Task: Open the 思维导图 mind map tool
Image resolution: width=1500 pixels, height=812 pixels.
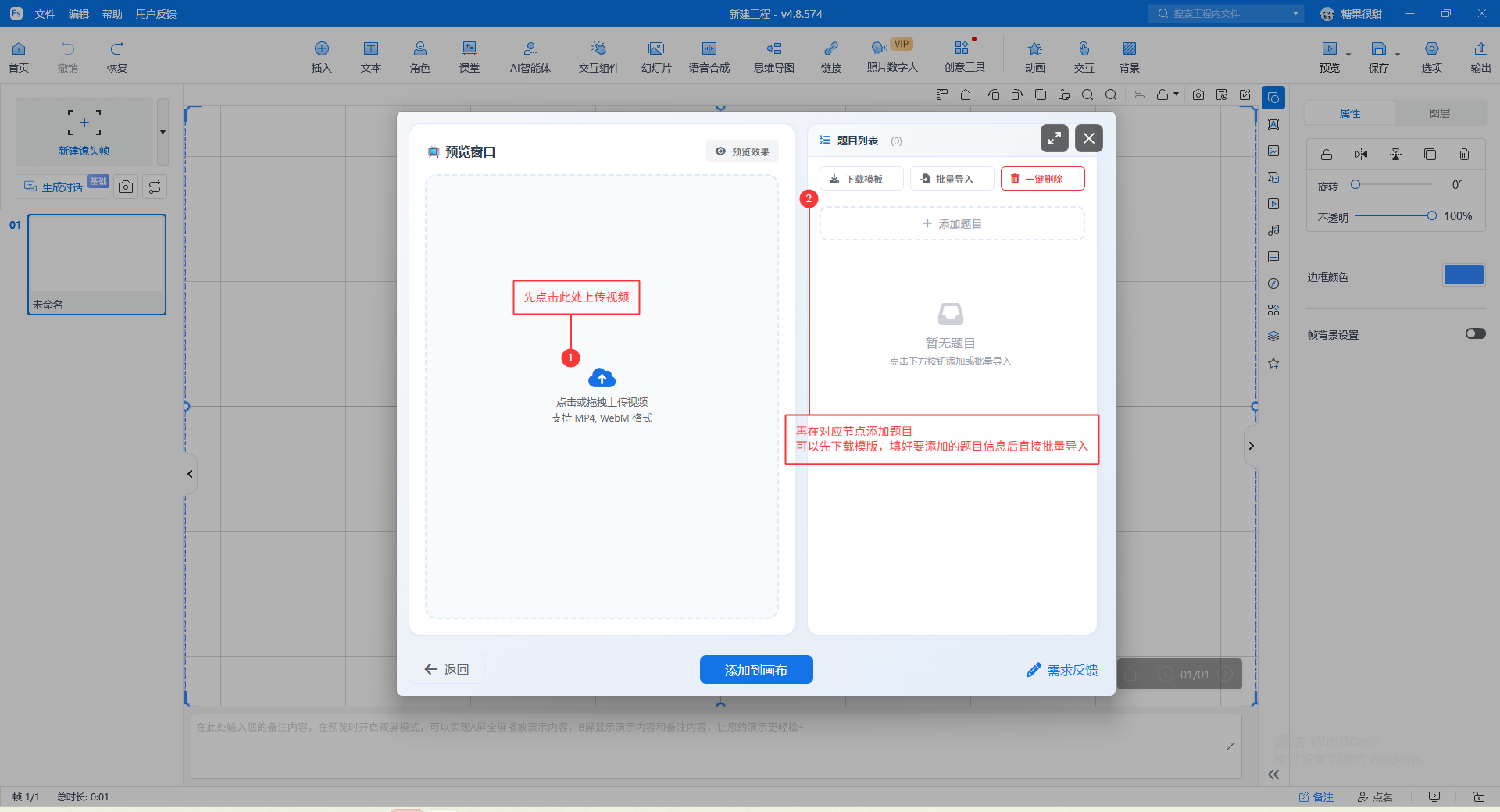Action: point(773,57)
